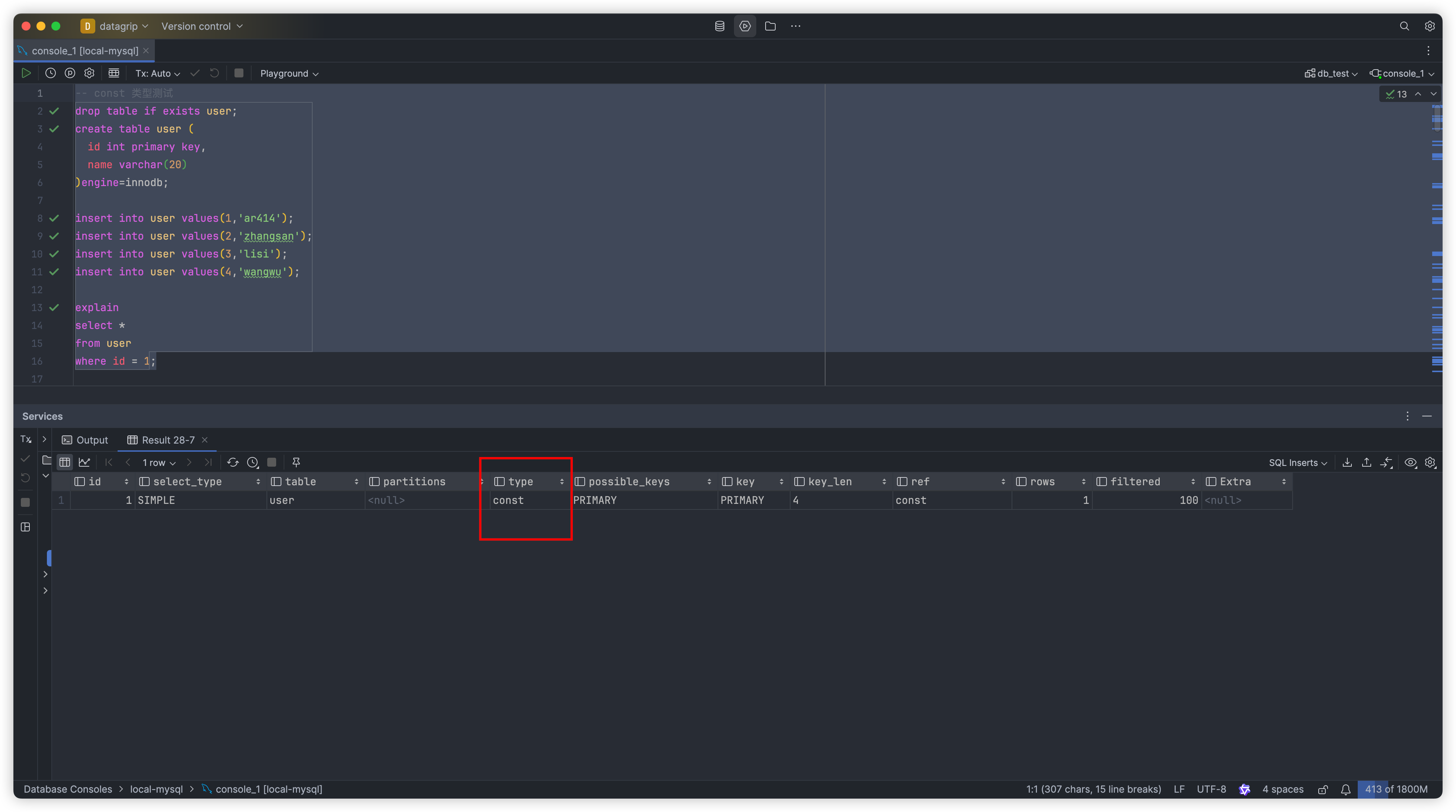Click the db_test database selector
1456x812 pixels.
coord(1331,73)
